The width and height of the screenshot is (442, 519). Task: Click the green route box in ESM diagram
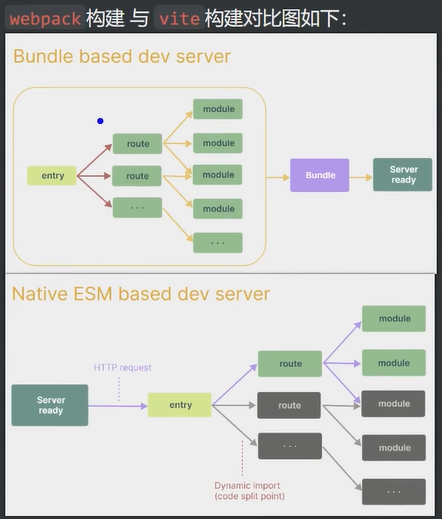290,364
